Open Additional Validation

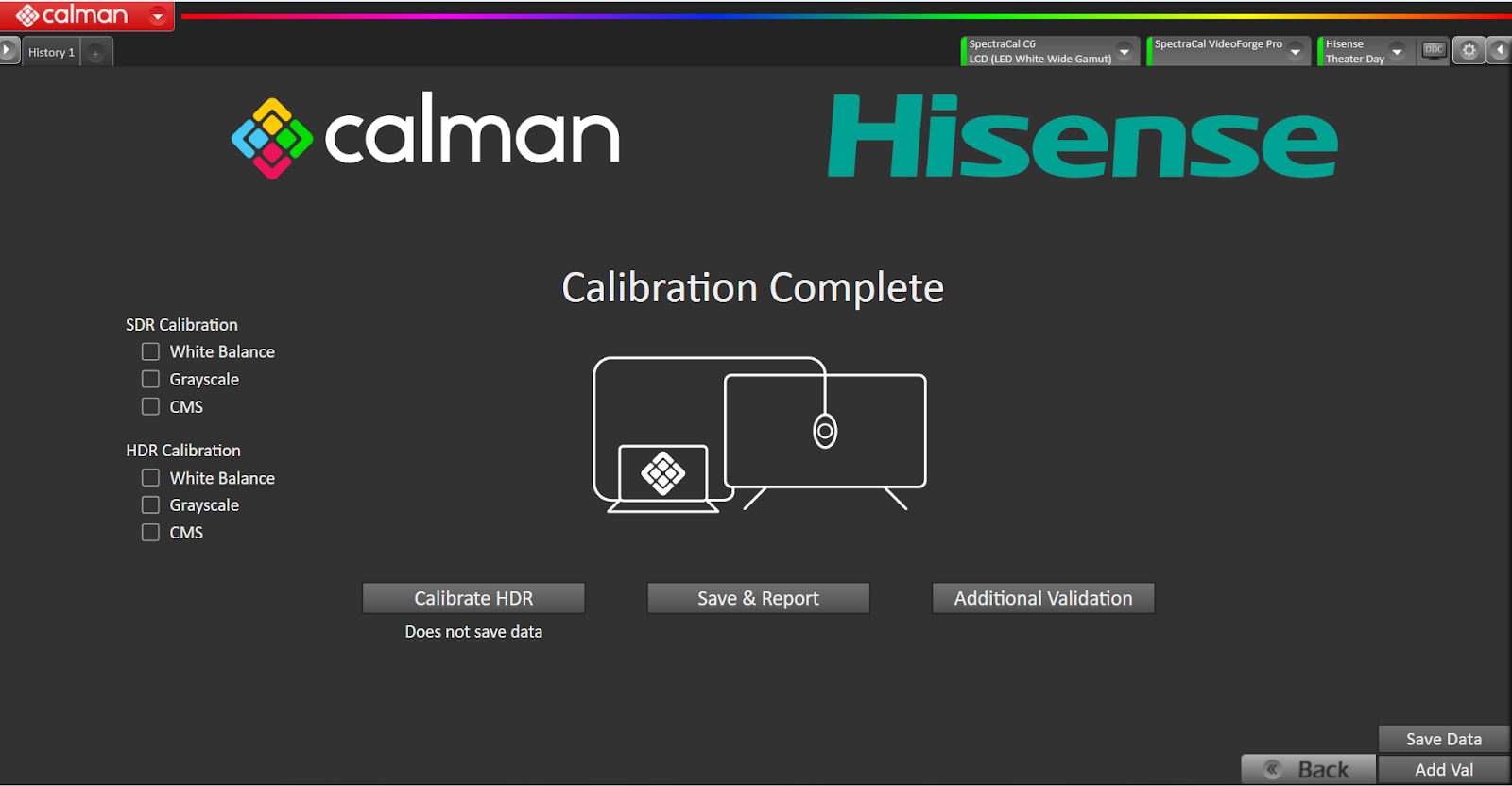pyautogui.click(x=1043, y=598)
